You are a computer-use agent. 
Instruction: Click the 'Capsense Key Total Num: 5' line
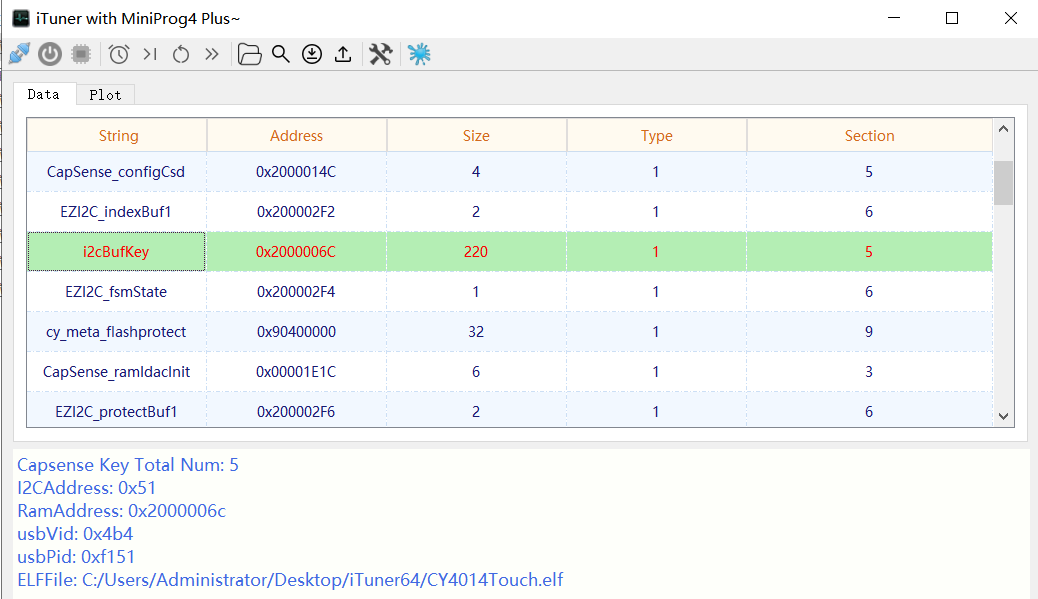pyautogui.click(x=128, y=465)
